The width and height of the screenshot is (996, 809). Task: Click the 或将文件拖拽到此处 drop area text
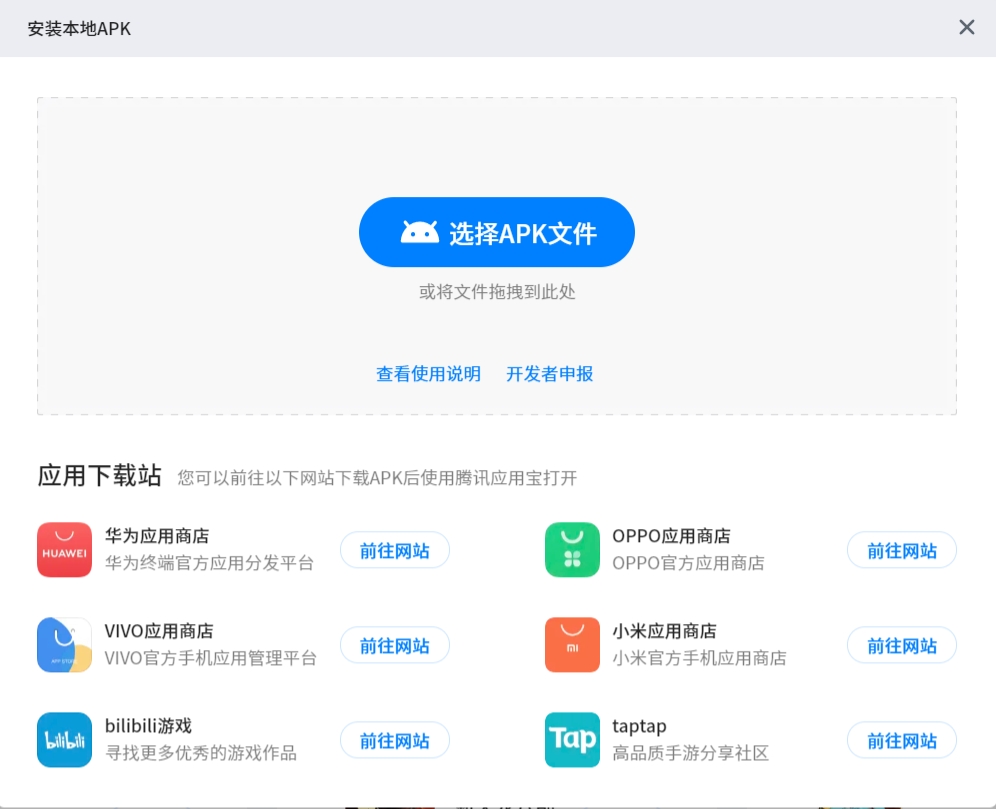point(497,292)
